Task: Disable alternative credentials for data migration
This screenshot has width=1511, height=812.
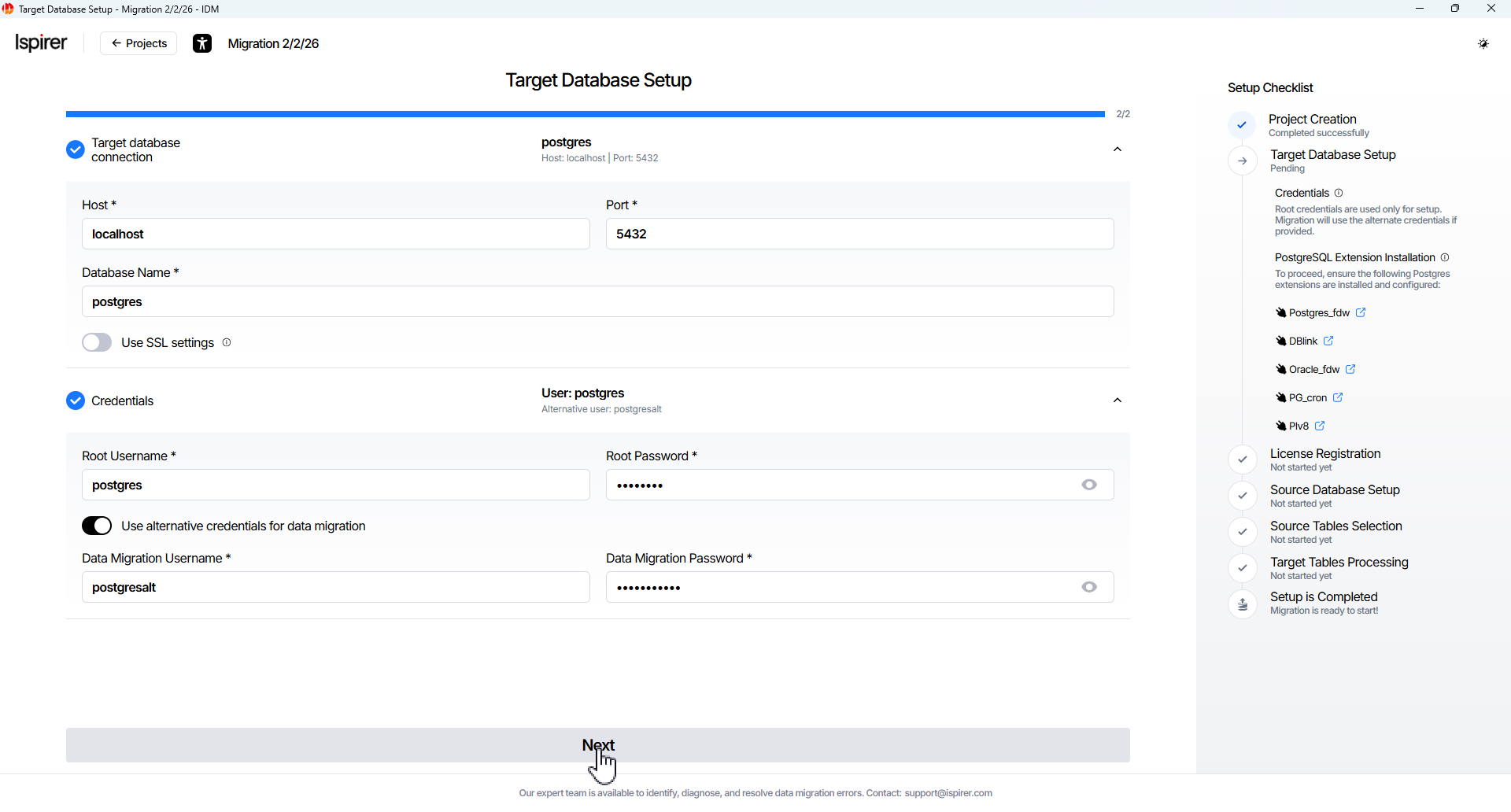Action: tap(97, 526)
